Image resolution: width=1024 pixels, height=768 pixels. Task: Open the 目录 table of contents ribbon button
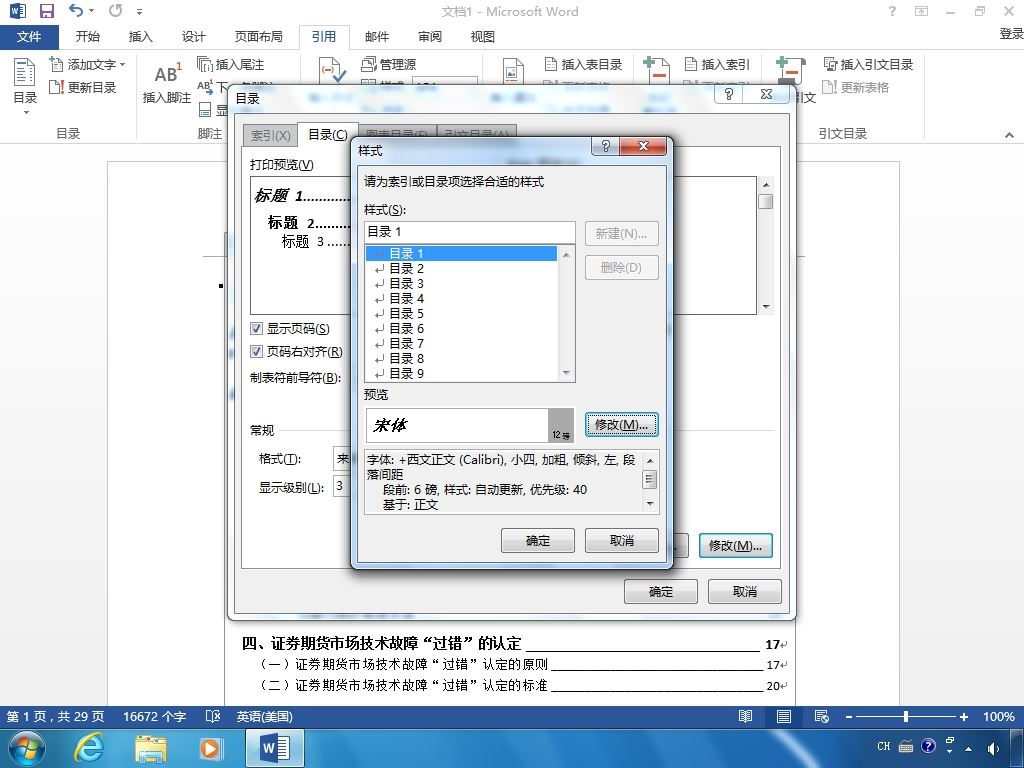click(x=25, y=87)
